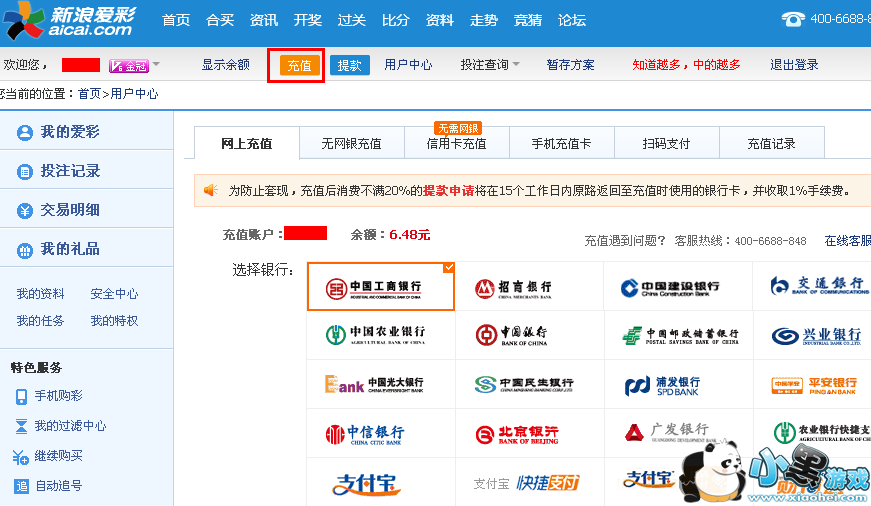Click the 交易明细 yen icon
Screen dimensions: 871x506
[x=24, y=211]
